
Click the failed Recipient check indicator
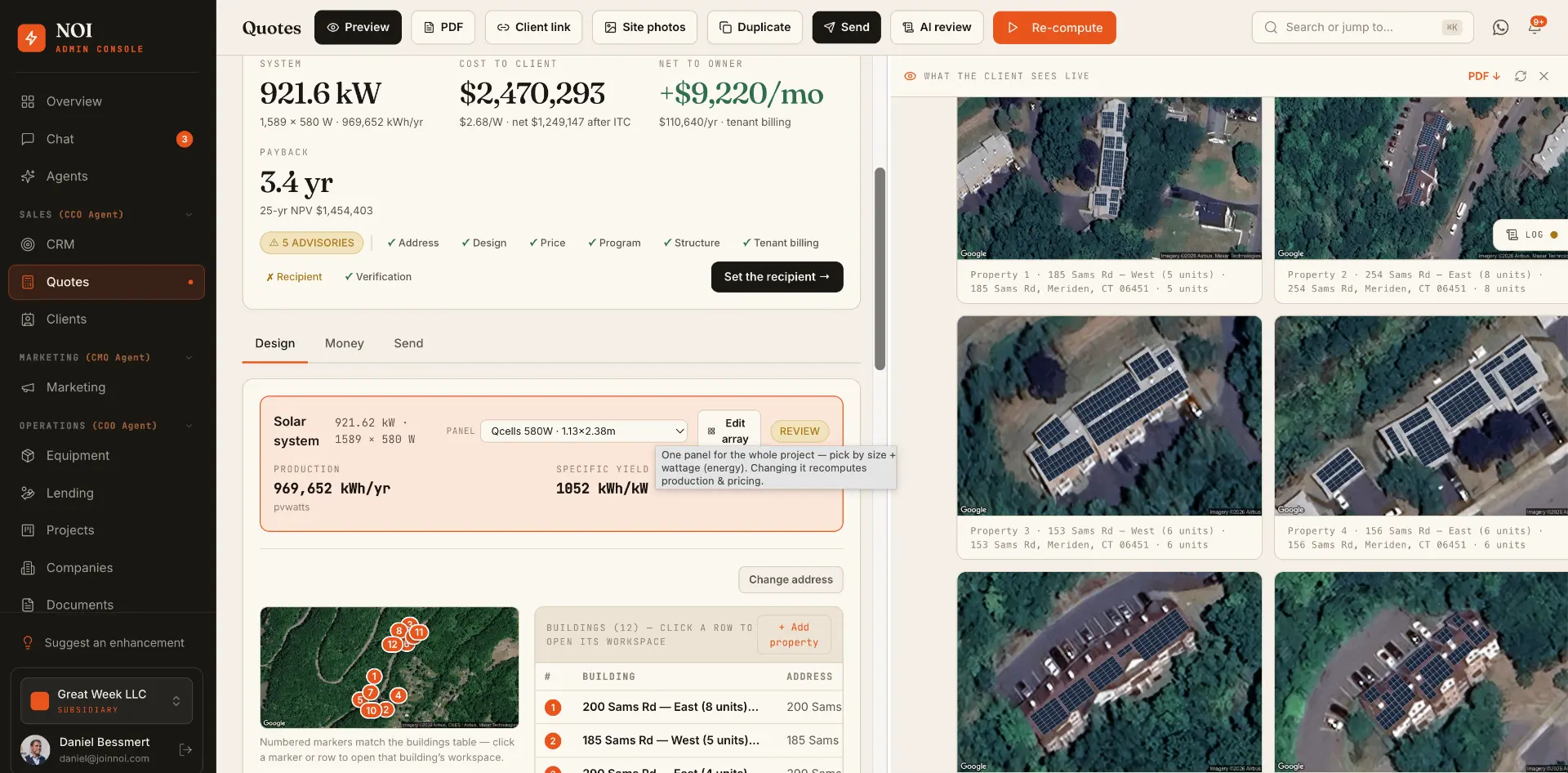coord(294,277)
